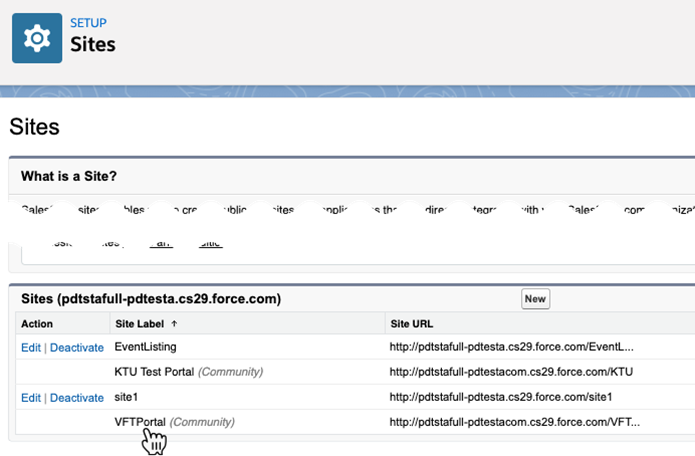This screenshot has width=695, height=456.
Task: Open the site1 site label
Action: click(x=131, y=397)
